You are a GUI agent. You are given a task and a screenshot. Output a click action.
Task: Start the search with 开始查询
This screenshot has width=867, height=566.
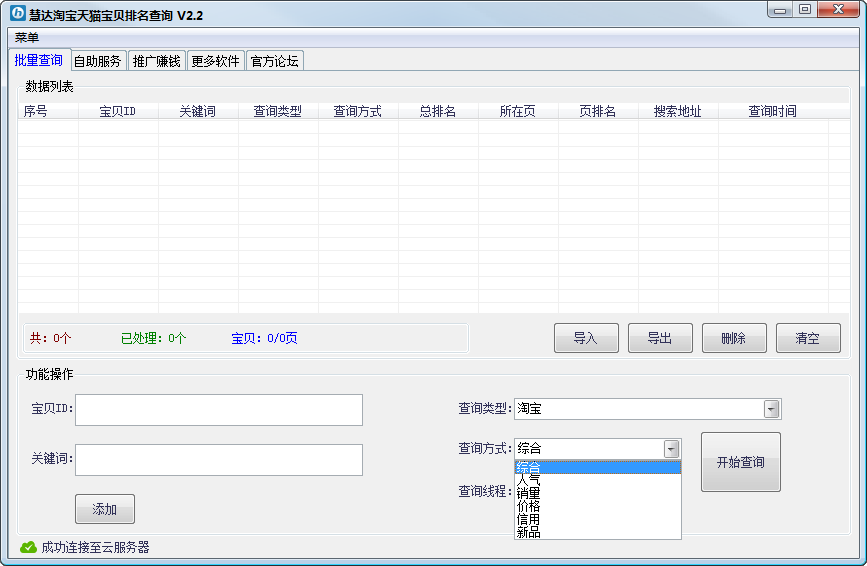click(x=740, y=462)
